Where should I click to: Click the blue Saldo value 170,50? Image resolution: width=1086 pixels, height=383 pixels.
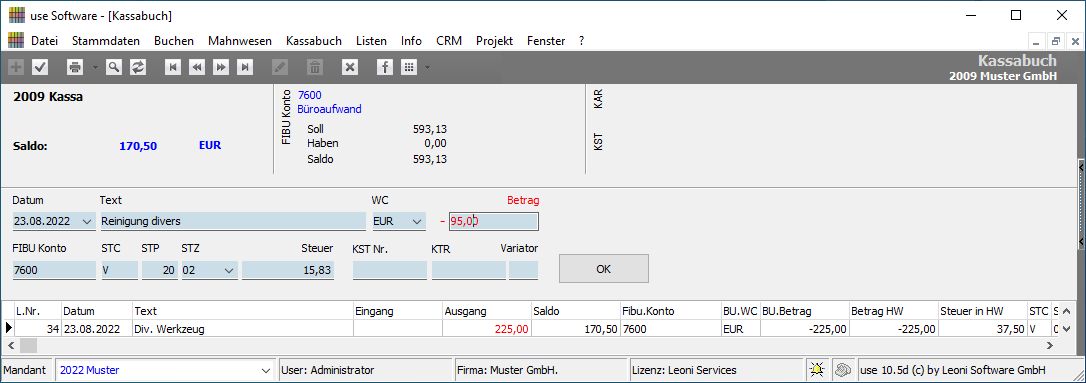(138, 146)
